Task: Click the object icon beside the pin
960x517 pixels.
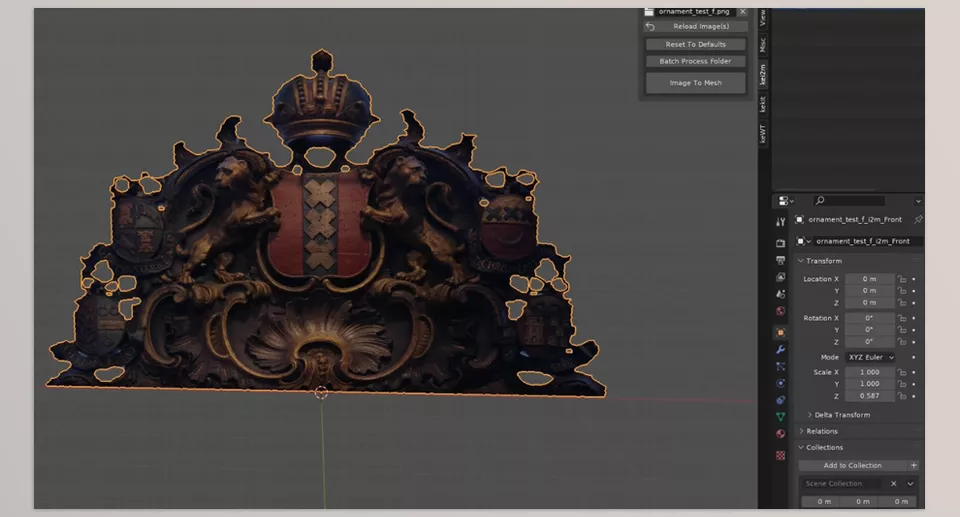Action: click(x=800, y=219)
